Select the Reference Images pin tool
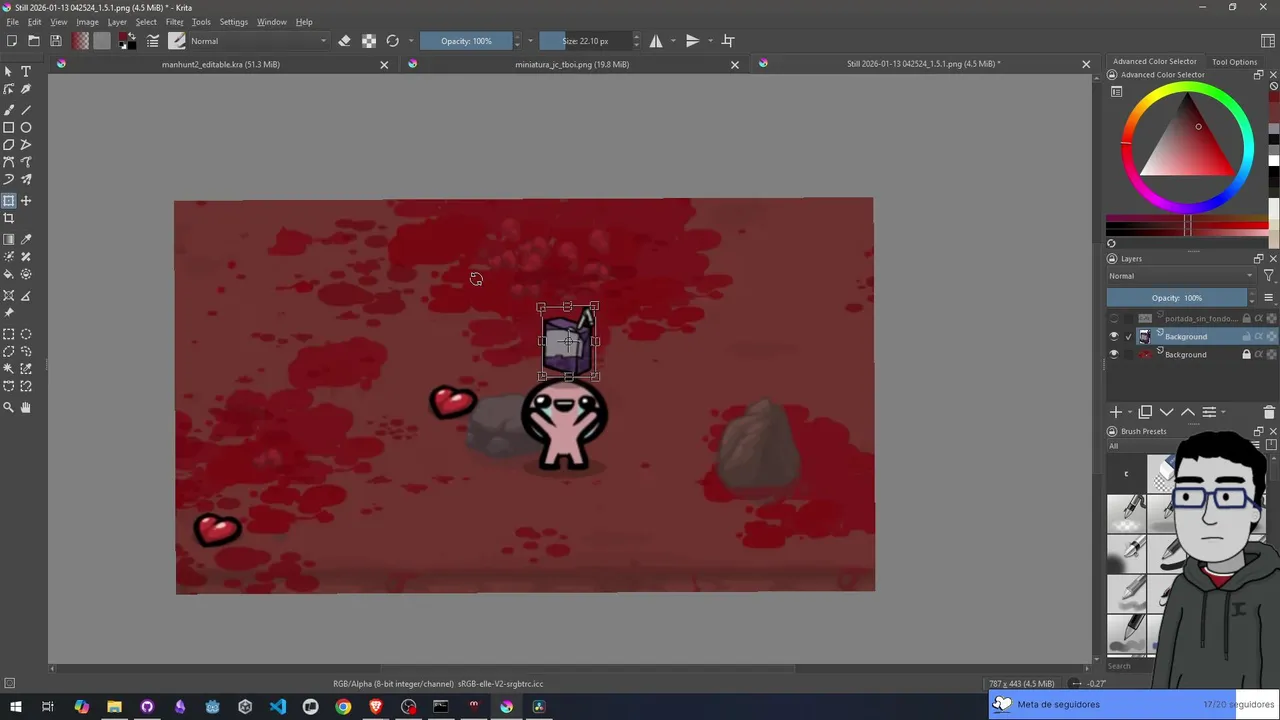This screenshot has width=1280, height=720. (9, 313)
